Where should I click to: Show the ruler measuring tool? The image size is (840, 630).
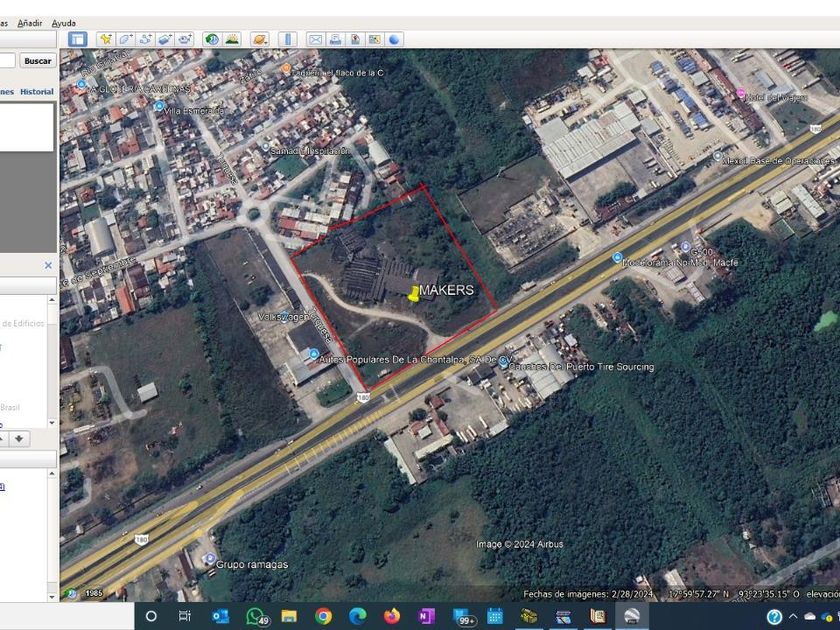[288, 39]
